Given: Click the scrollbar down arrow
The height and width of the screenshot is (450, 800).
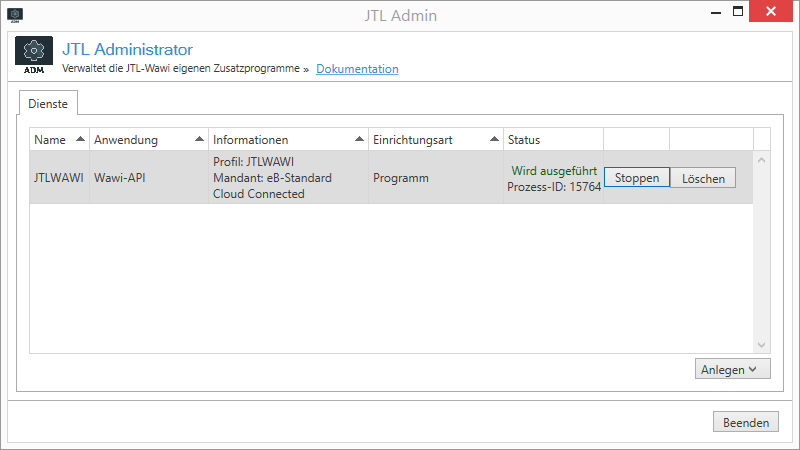Looking at the screenshot, I should coord(762,343).
